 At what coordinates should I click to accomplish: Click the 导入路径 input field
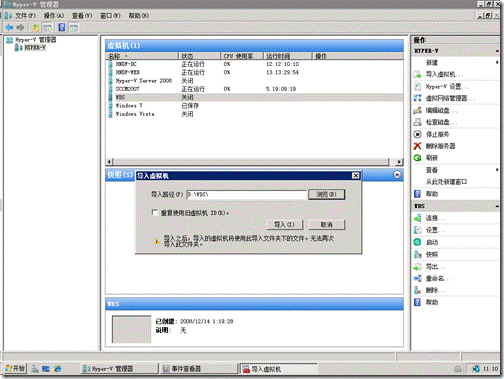(246, 194)
